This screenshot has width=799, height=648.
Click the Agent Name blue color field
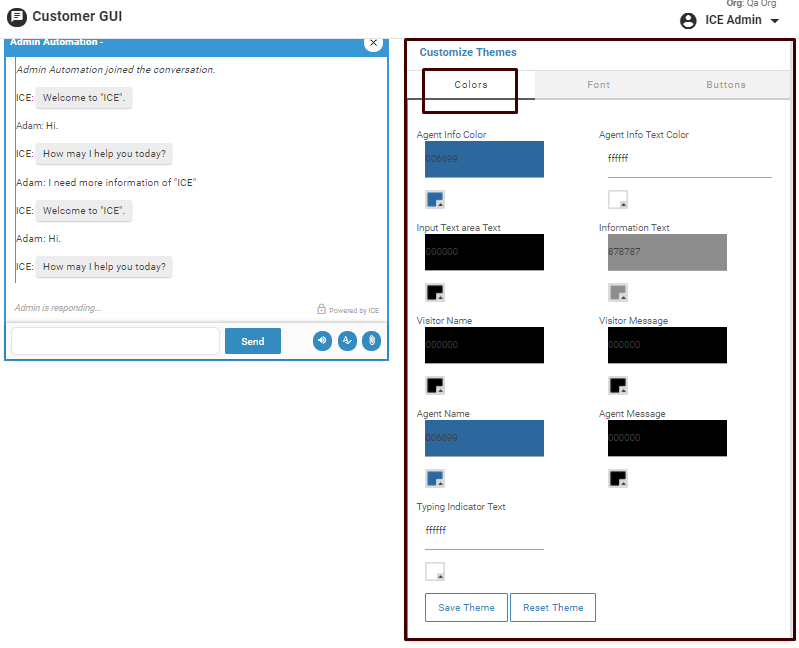[x=484, y=438]
